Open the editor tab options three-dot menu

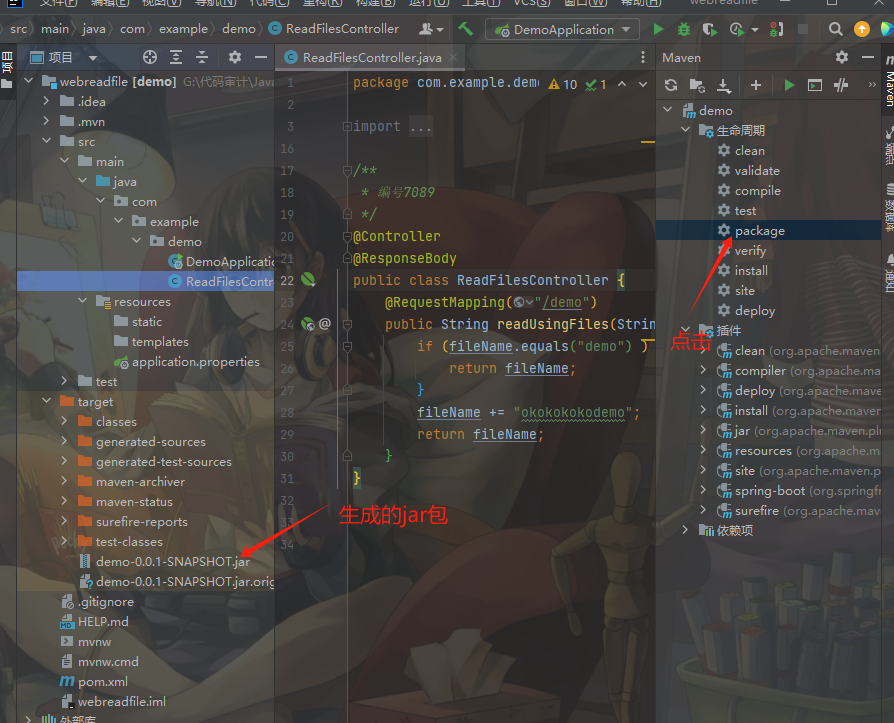coord(643,57)
